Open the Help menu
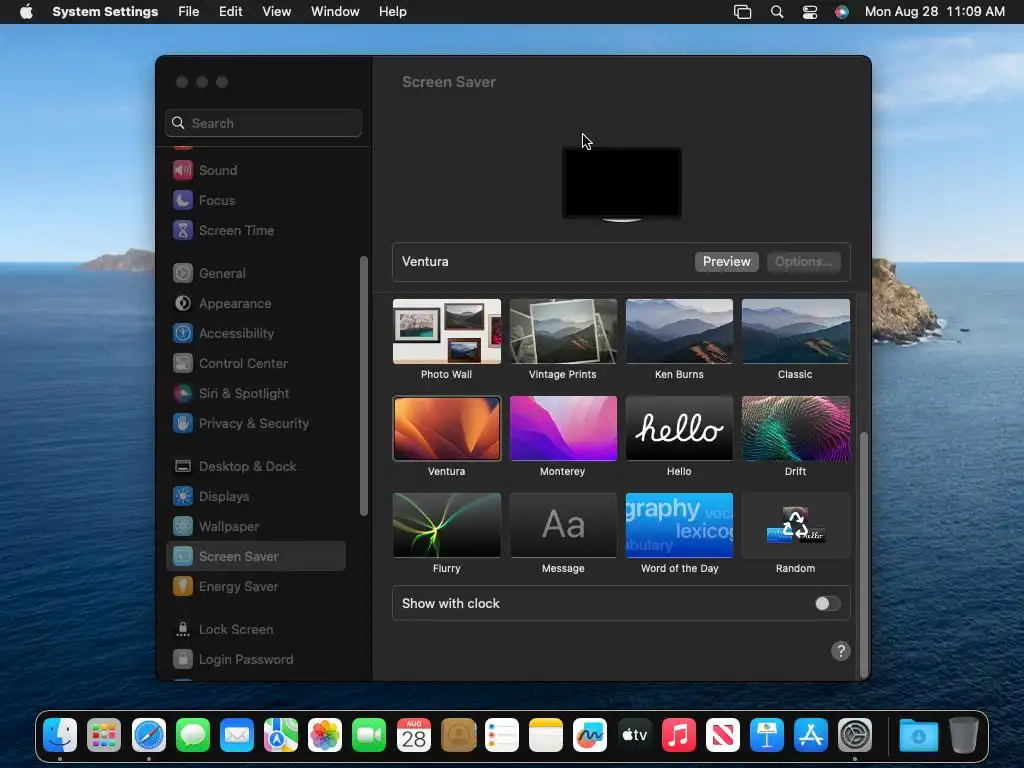1024x768 pixels. (x=392, y=12)
